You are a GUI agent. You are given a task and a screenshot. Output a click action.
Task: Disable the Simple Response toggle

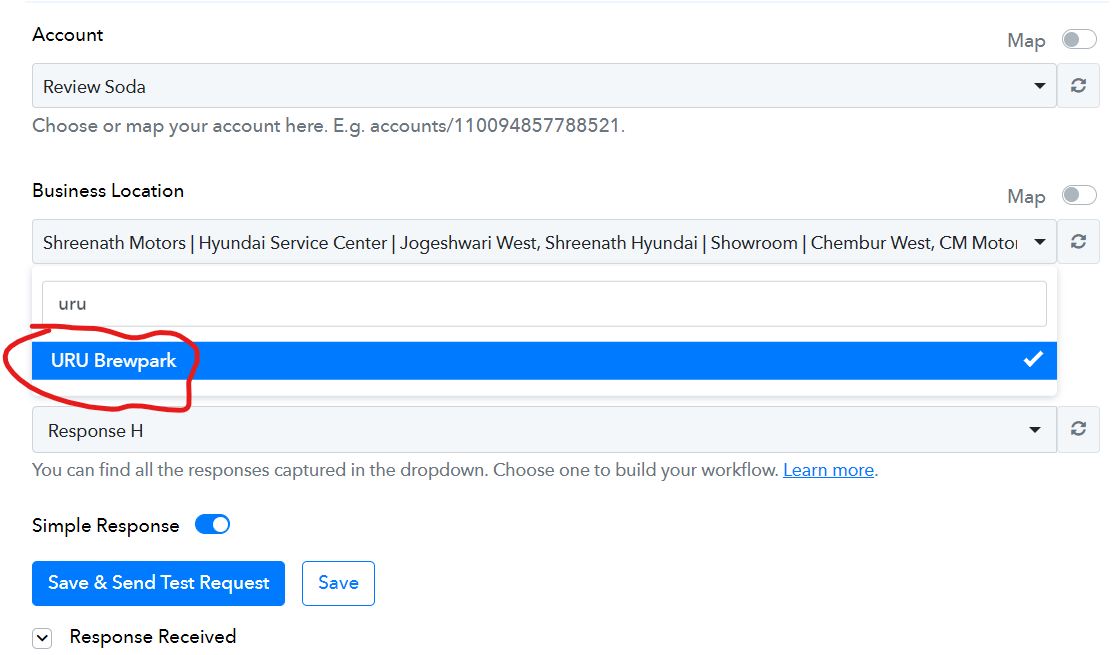[x=212, y=524]
